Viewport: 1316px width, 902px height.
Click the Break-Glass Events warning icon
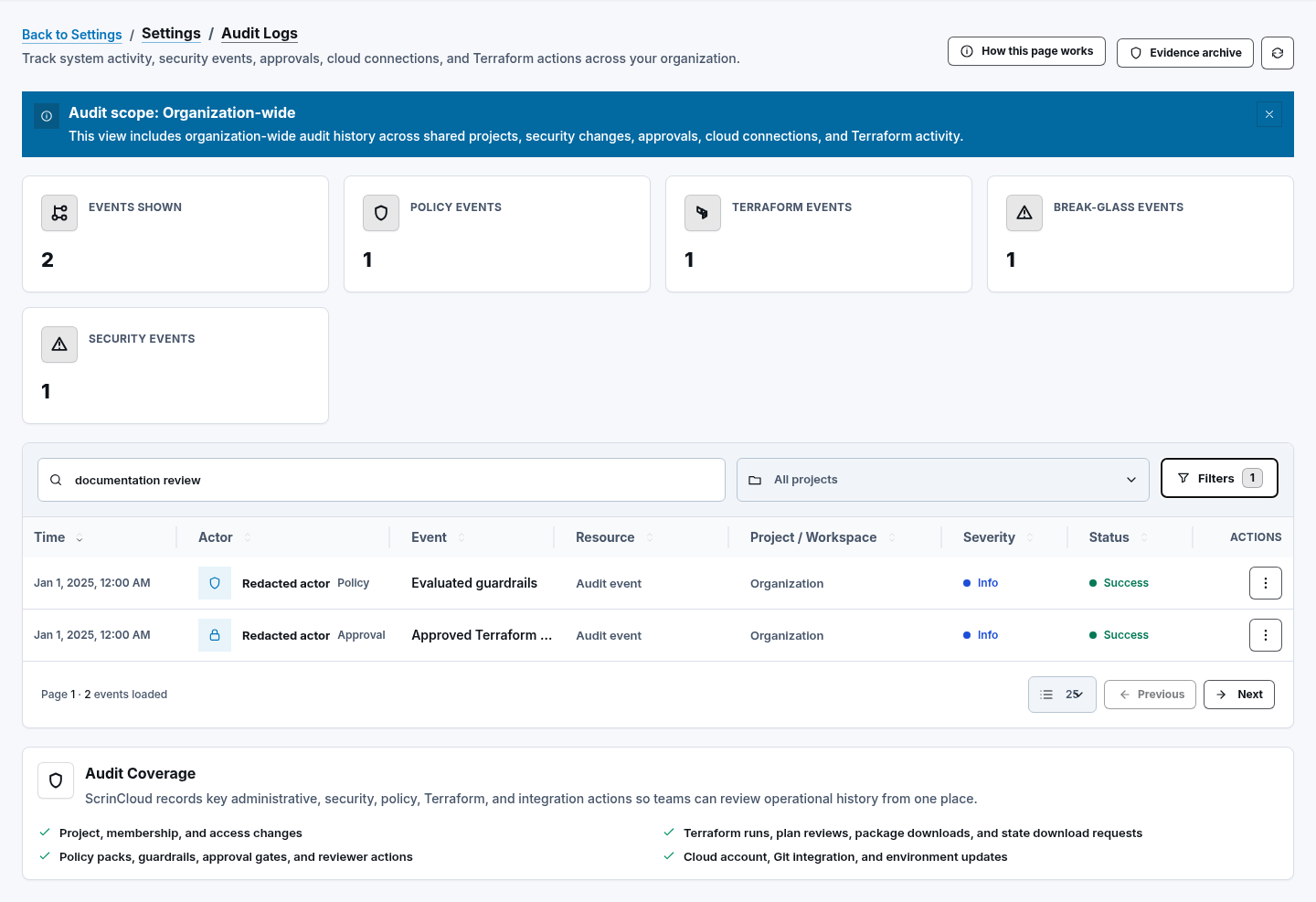(x=1024, y=213)
